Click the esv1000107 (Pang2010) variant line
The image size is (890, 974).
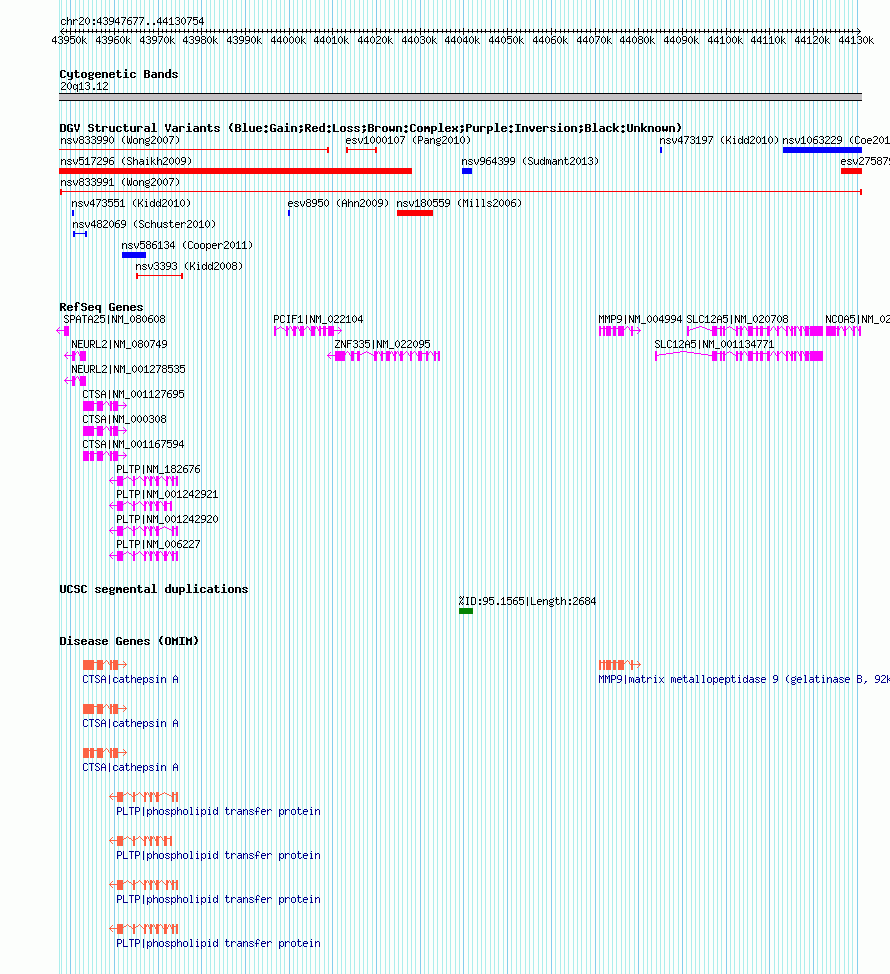point(361,150)
